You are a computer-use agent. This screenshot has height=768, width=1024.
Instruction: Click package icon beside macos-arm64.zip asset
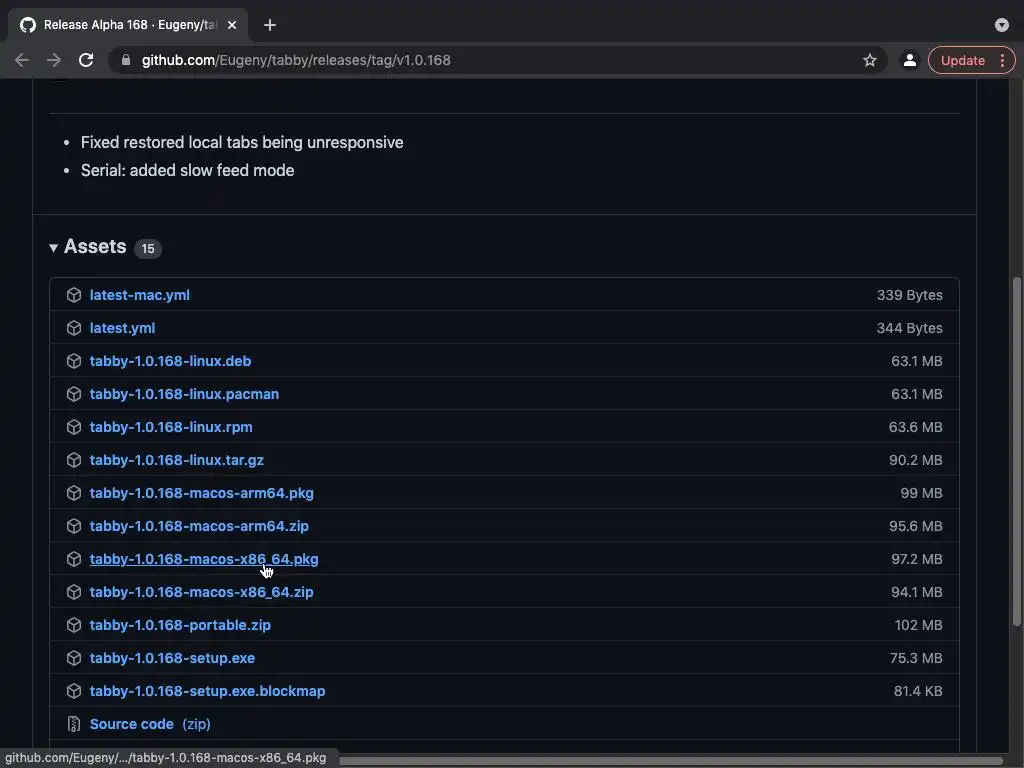click(74, 526)
